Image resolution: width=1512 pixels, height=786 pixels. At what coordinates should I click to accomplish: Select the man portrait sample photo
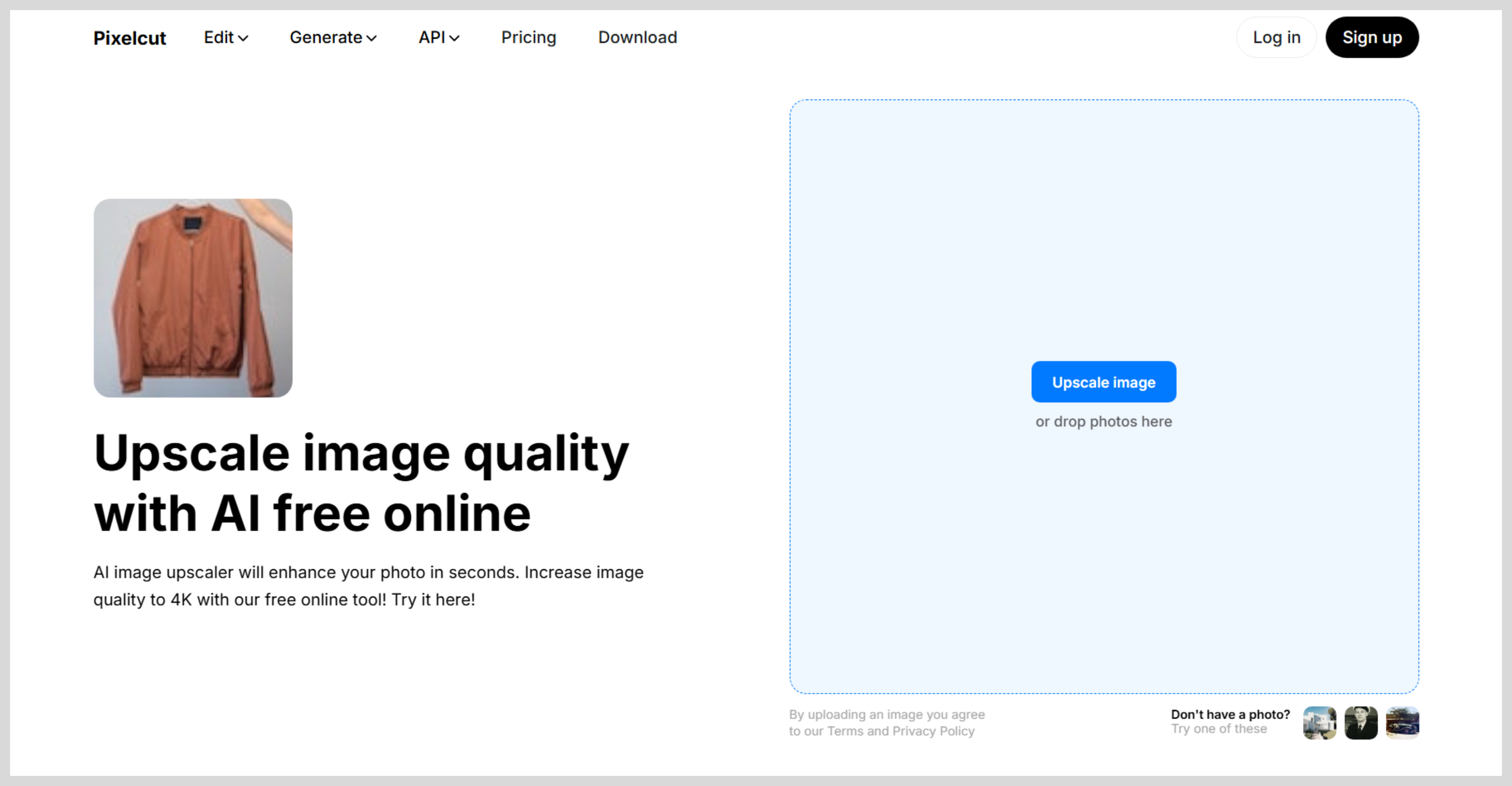(1360, 723)
